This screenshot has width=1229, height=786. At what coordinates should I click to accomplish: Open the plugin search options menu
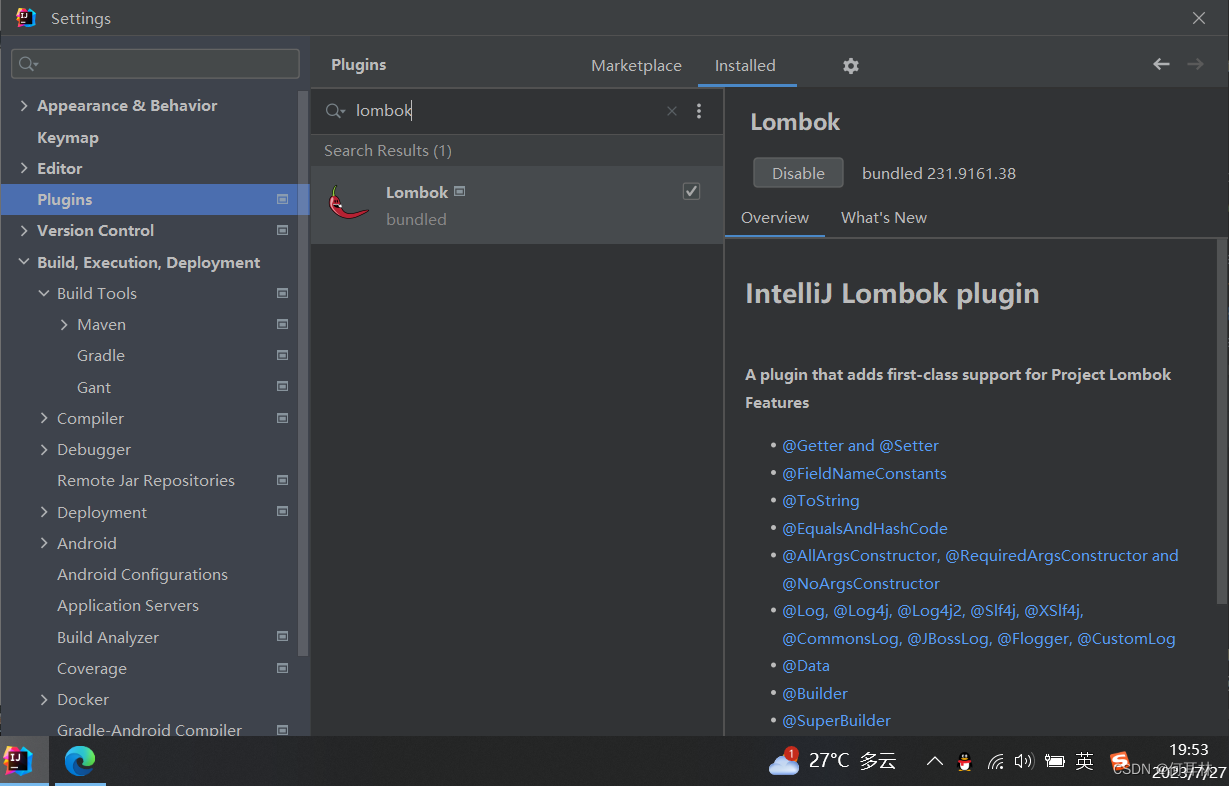[x=699, y=111]
